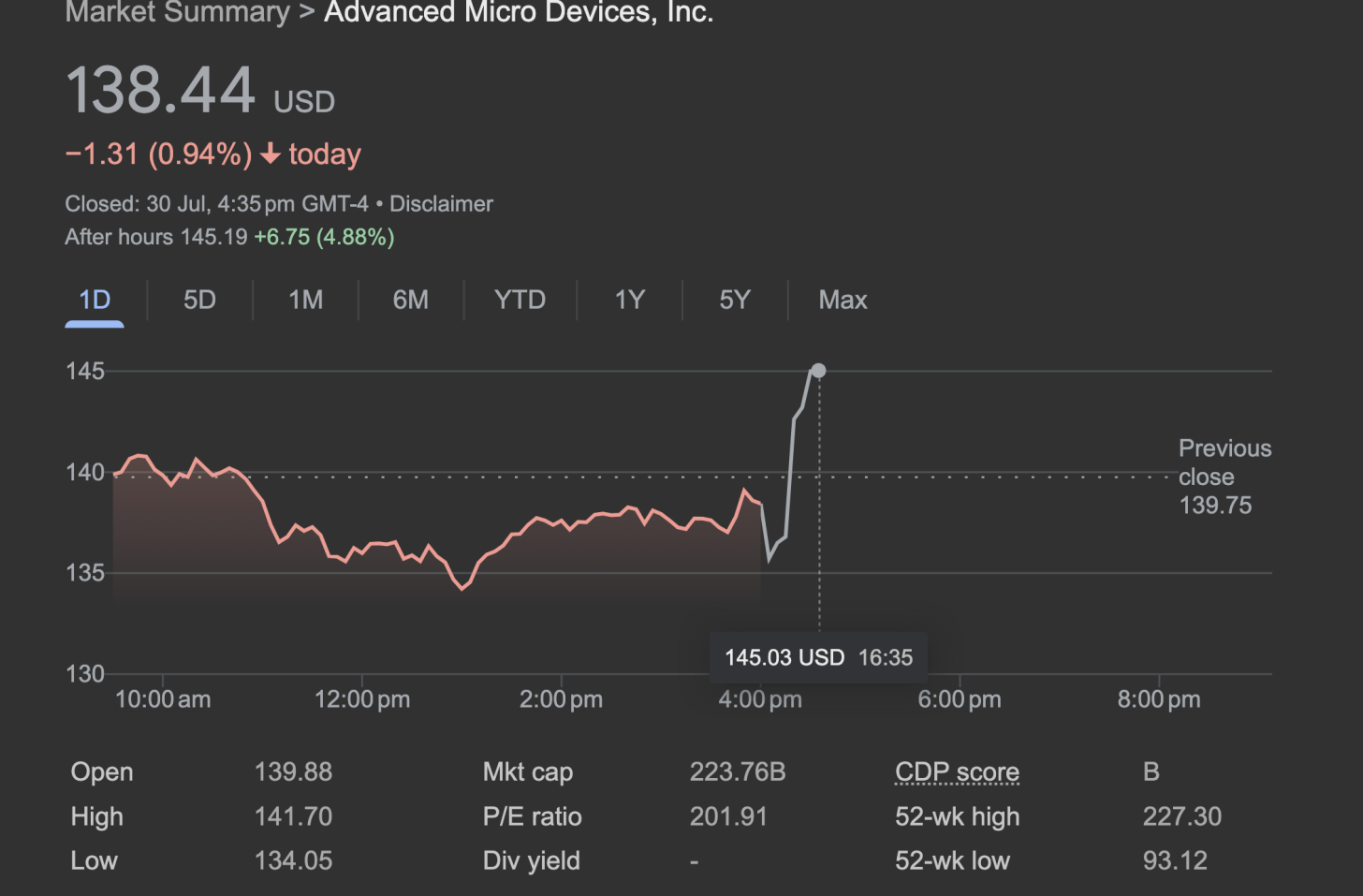Click the Div yield label

pyautogui.click(x=531, y=860)
